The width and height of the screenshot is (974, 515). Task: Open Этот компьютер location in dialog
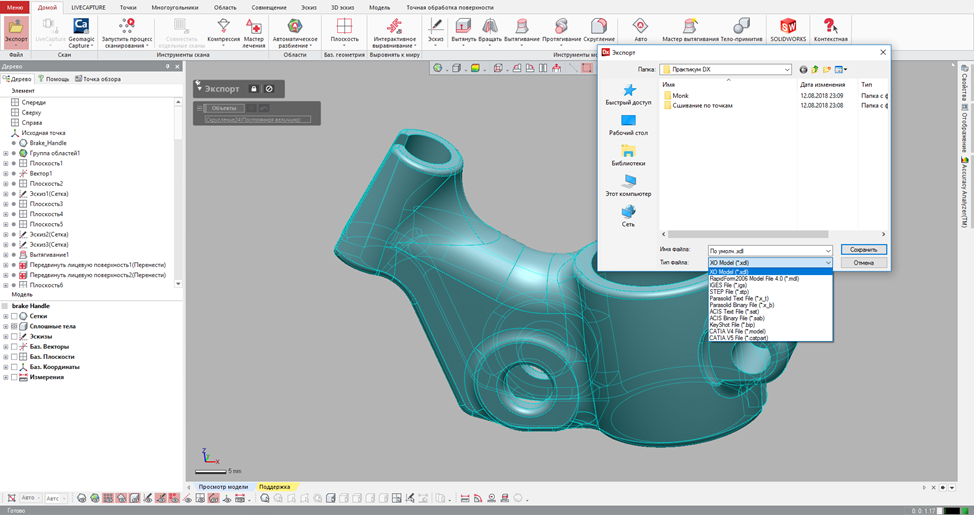click(x=629, y=186)
